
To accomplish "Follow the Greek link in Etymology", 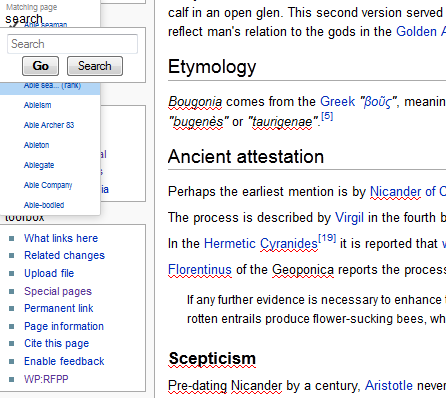I will tap(337, 102).
